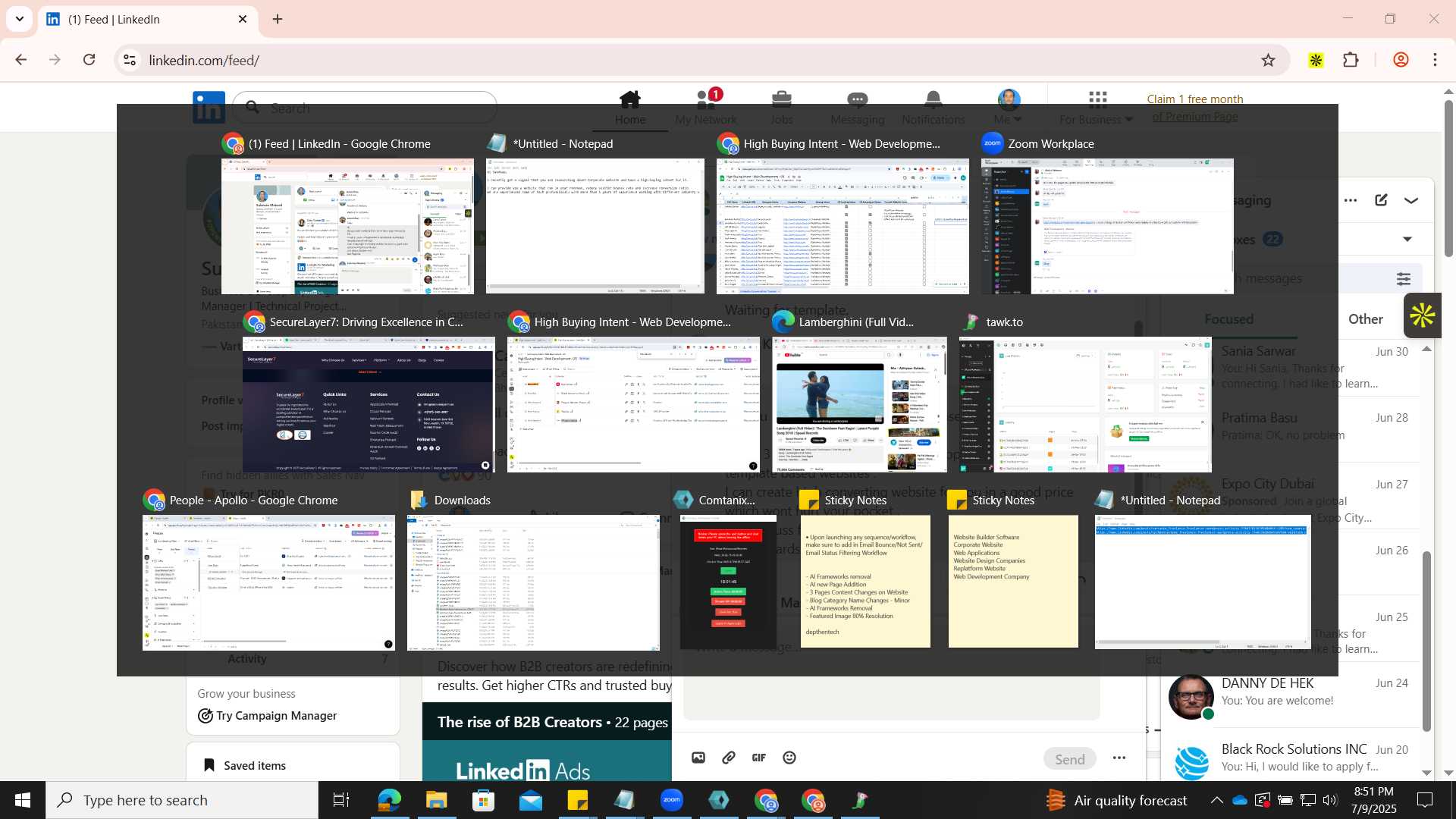Screen dimensions: 1456x819
Task: Bookmark this page with the star icon
Action: coord(1268,60)
